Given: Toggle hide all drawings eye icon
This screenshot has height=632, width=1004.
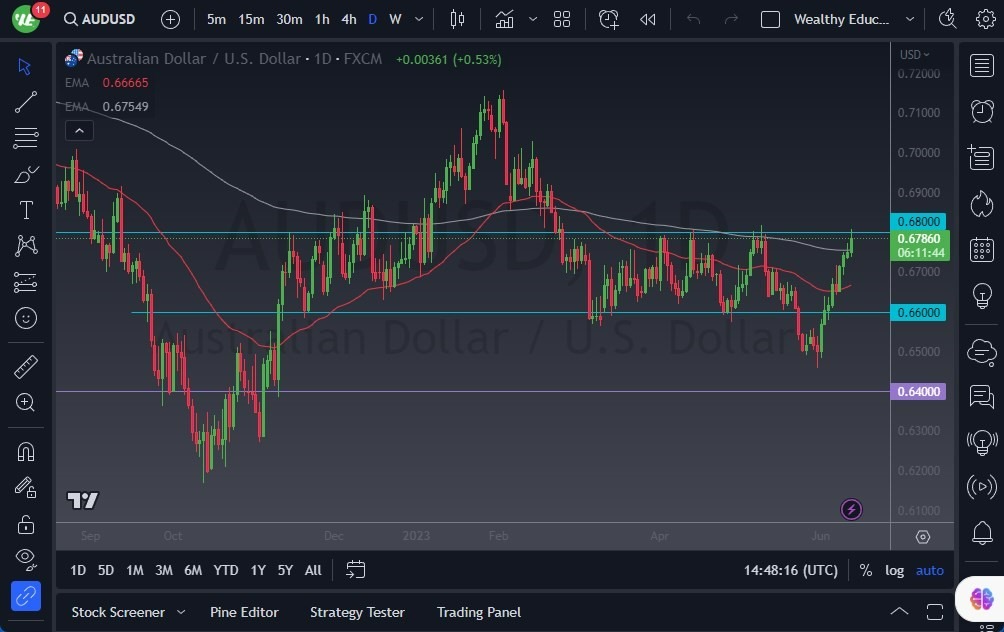Looking at the screenshot, I should (25, 559).
